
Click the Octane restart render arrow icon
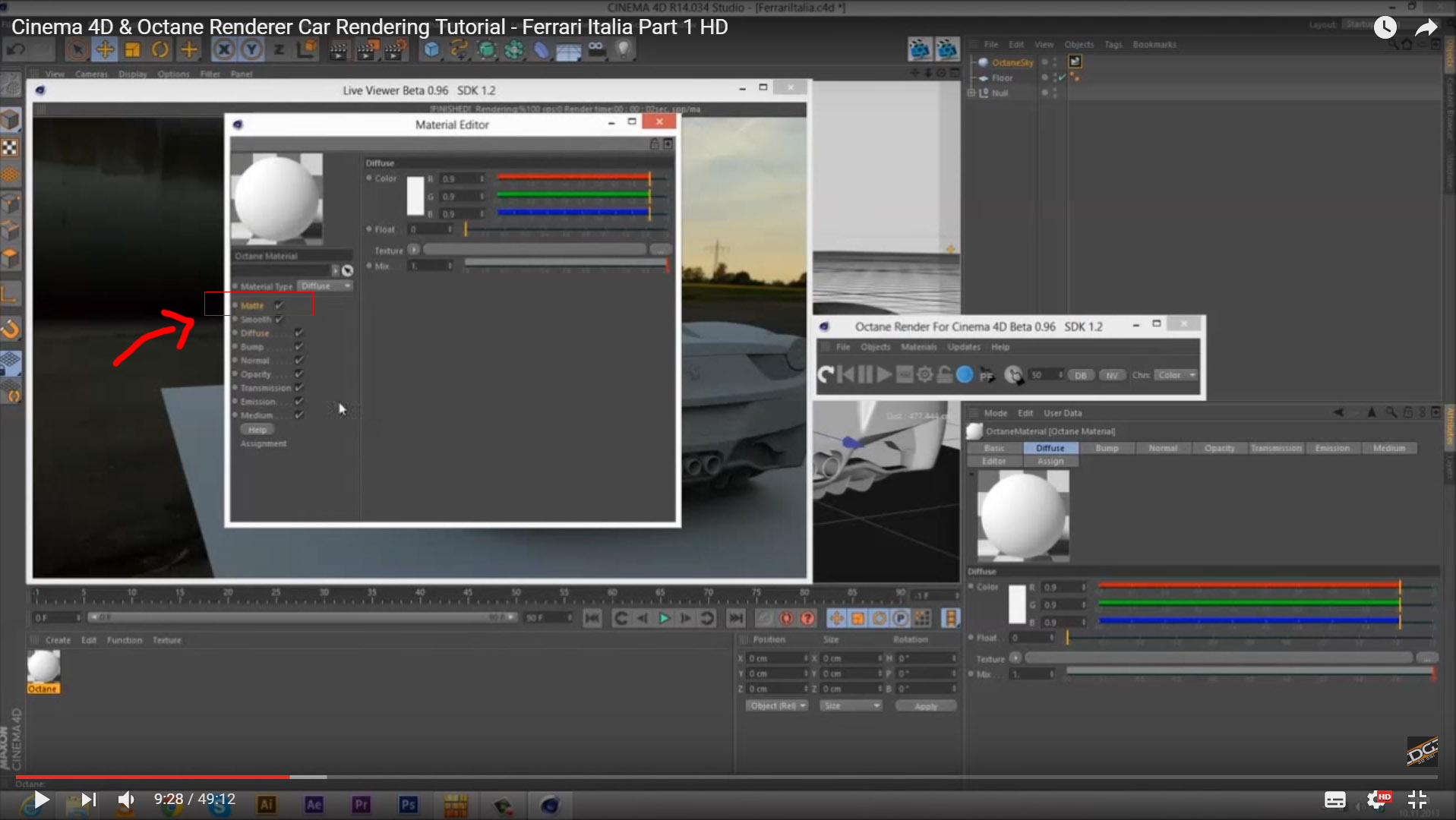(x=826, y=374)
